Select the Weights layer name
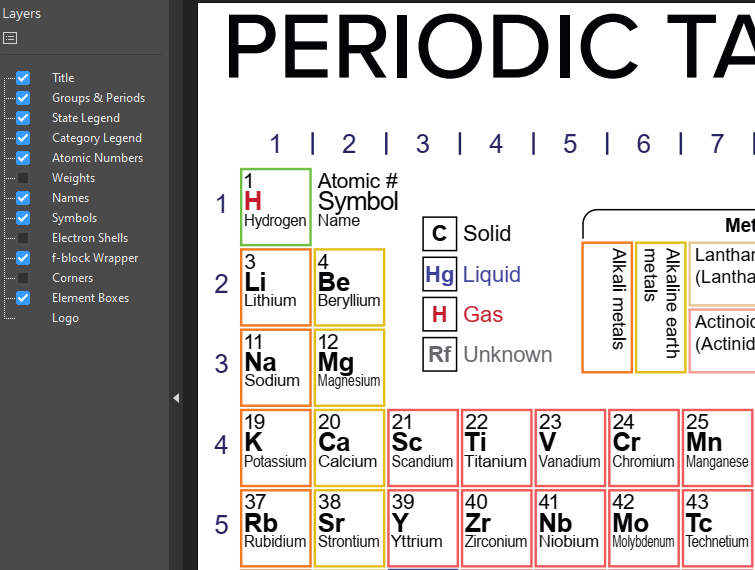 click(73, 178)
